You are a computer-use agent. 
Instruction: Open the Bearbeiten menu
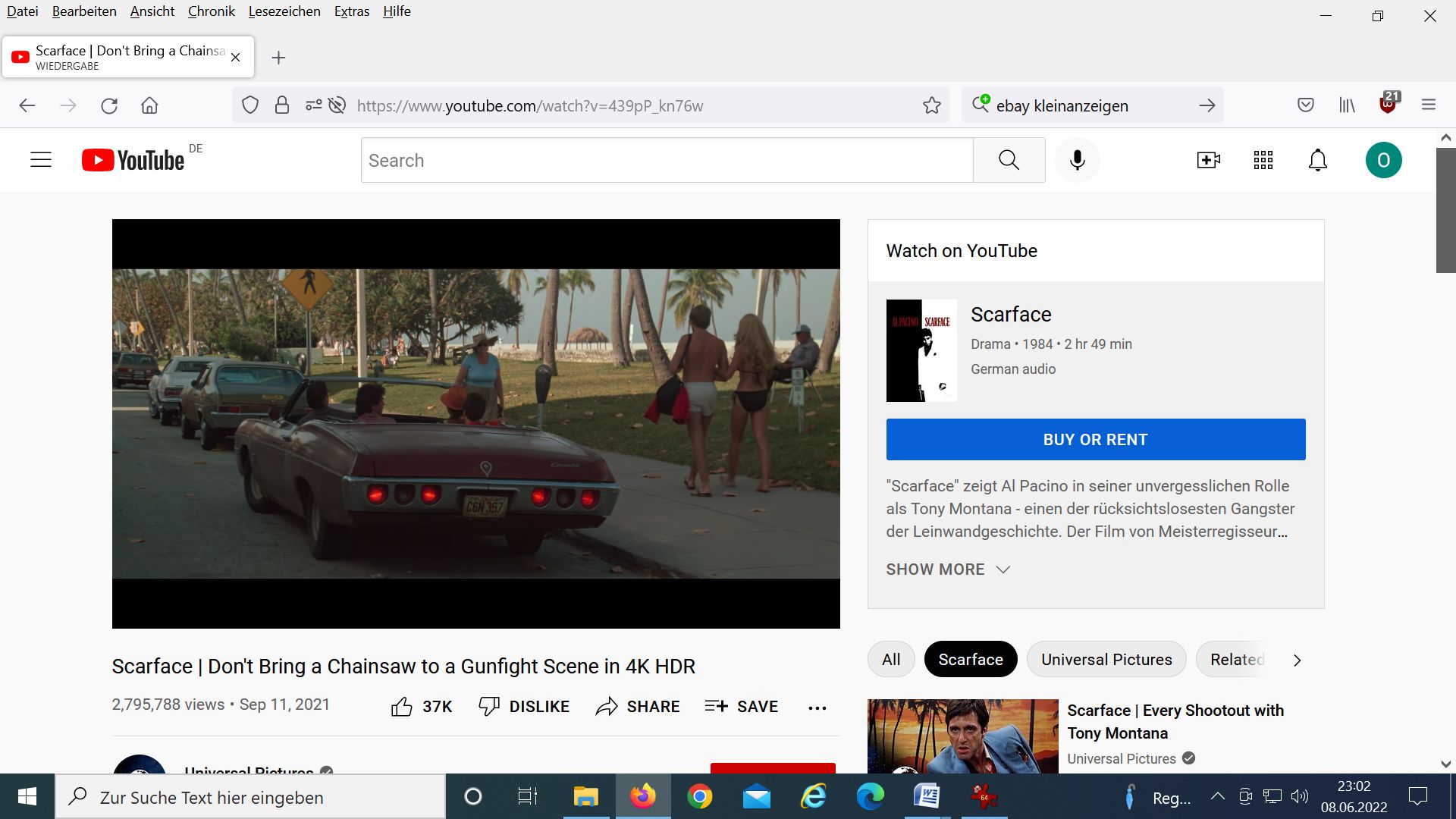[84, 11]
